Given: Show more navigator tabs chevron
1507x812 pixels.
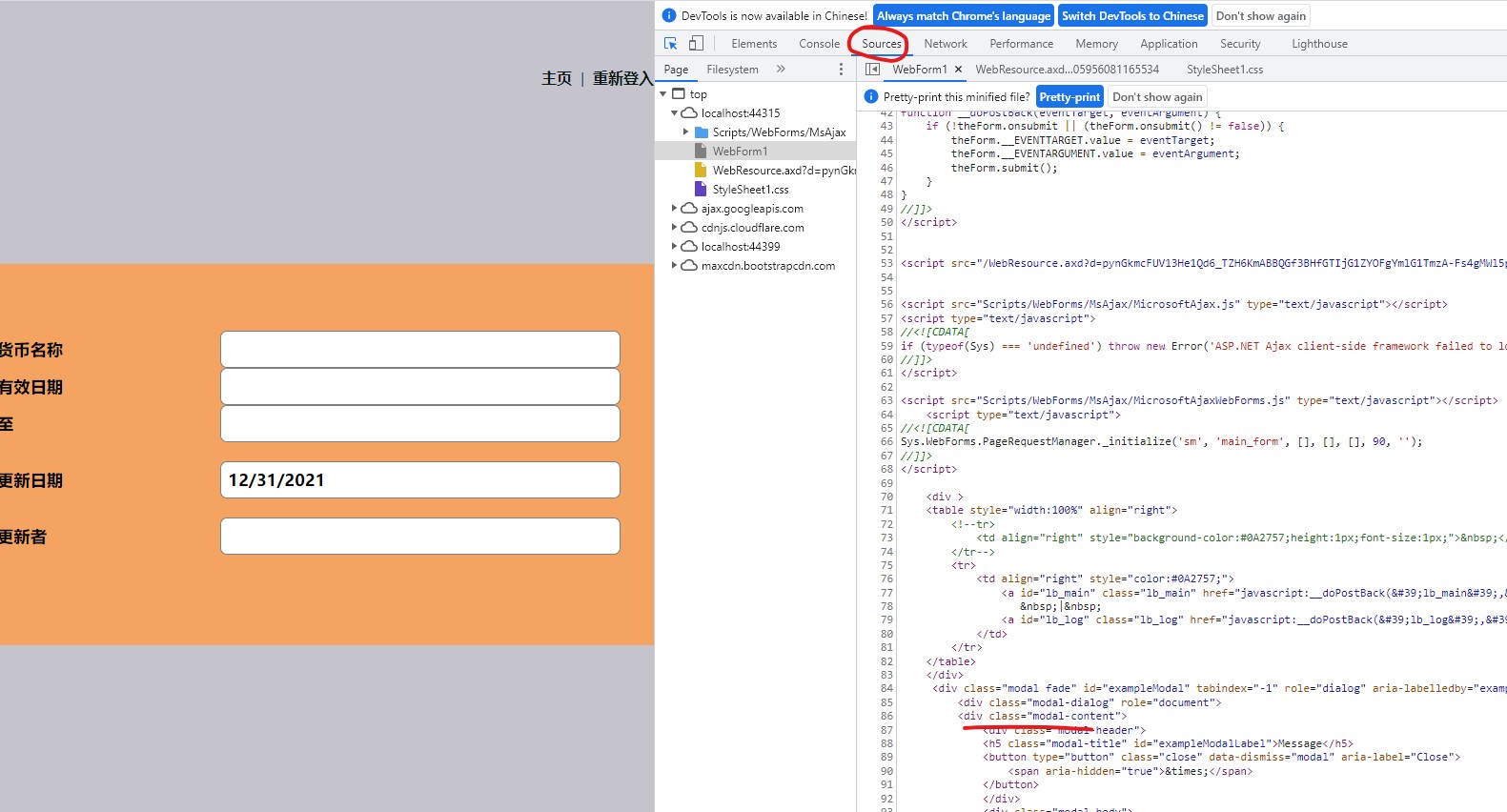Looking at the screenshot, I should coord(781,70).
